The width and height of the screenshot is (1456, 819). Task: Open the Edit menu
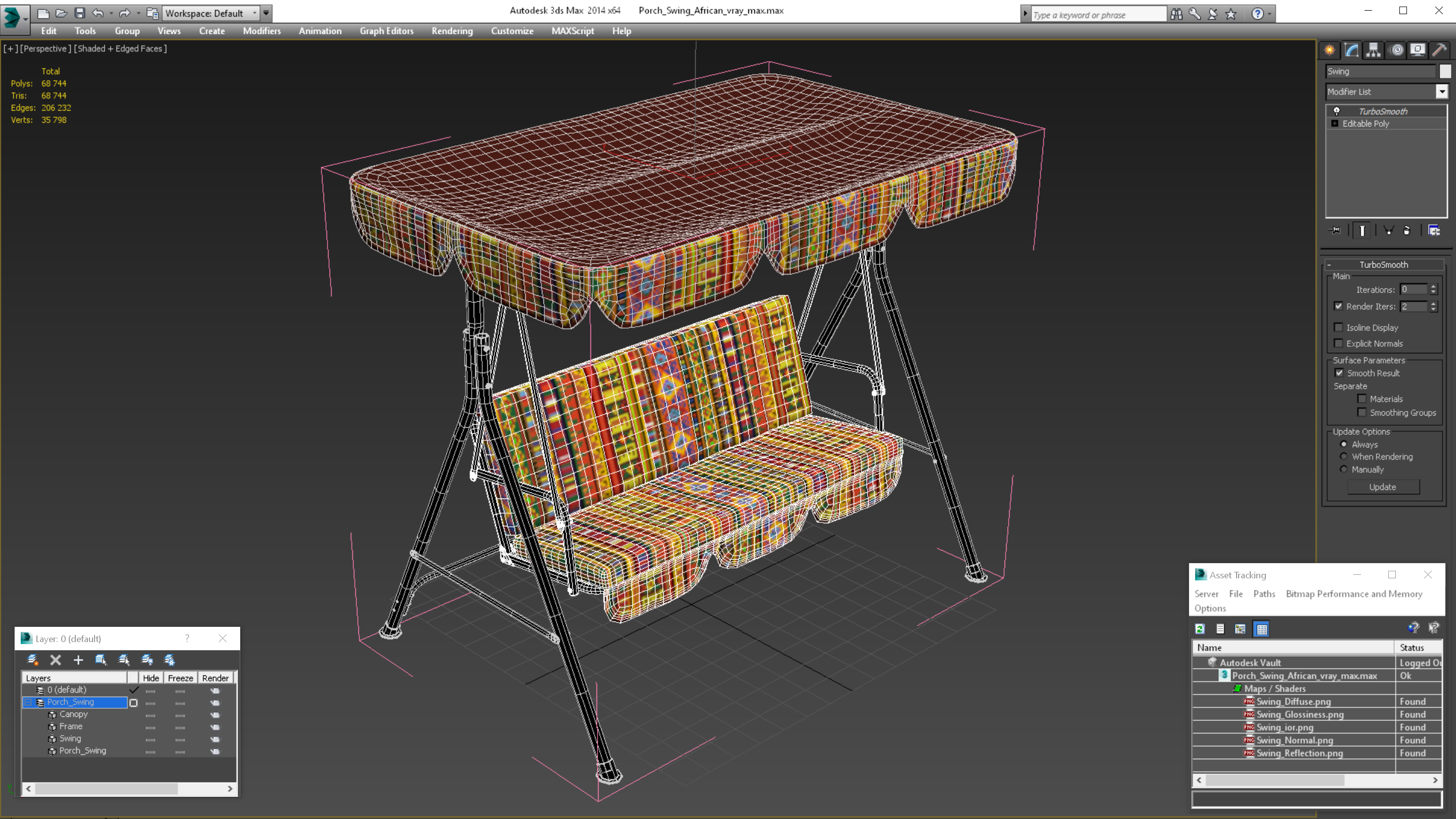(49, 31)
